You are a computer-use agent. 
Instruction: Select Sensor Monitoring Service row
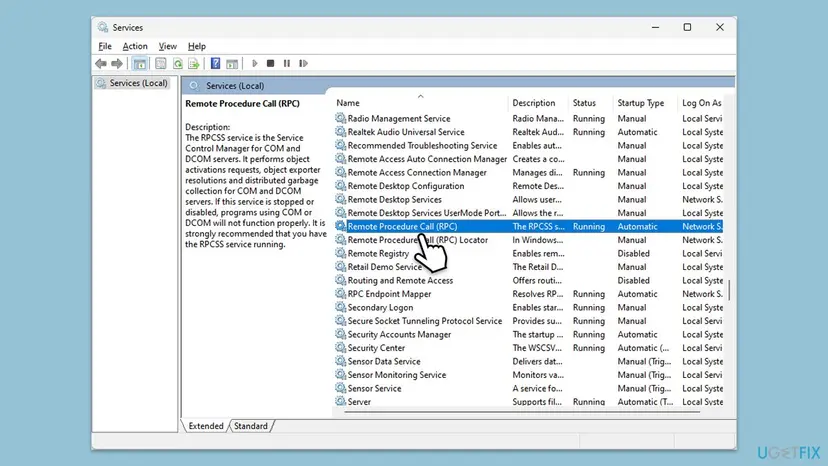pos(529,375)
